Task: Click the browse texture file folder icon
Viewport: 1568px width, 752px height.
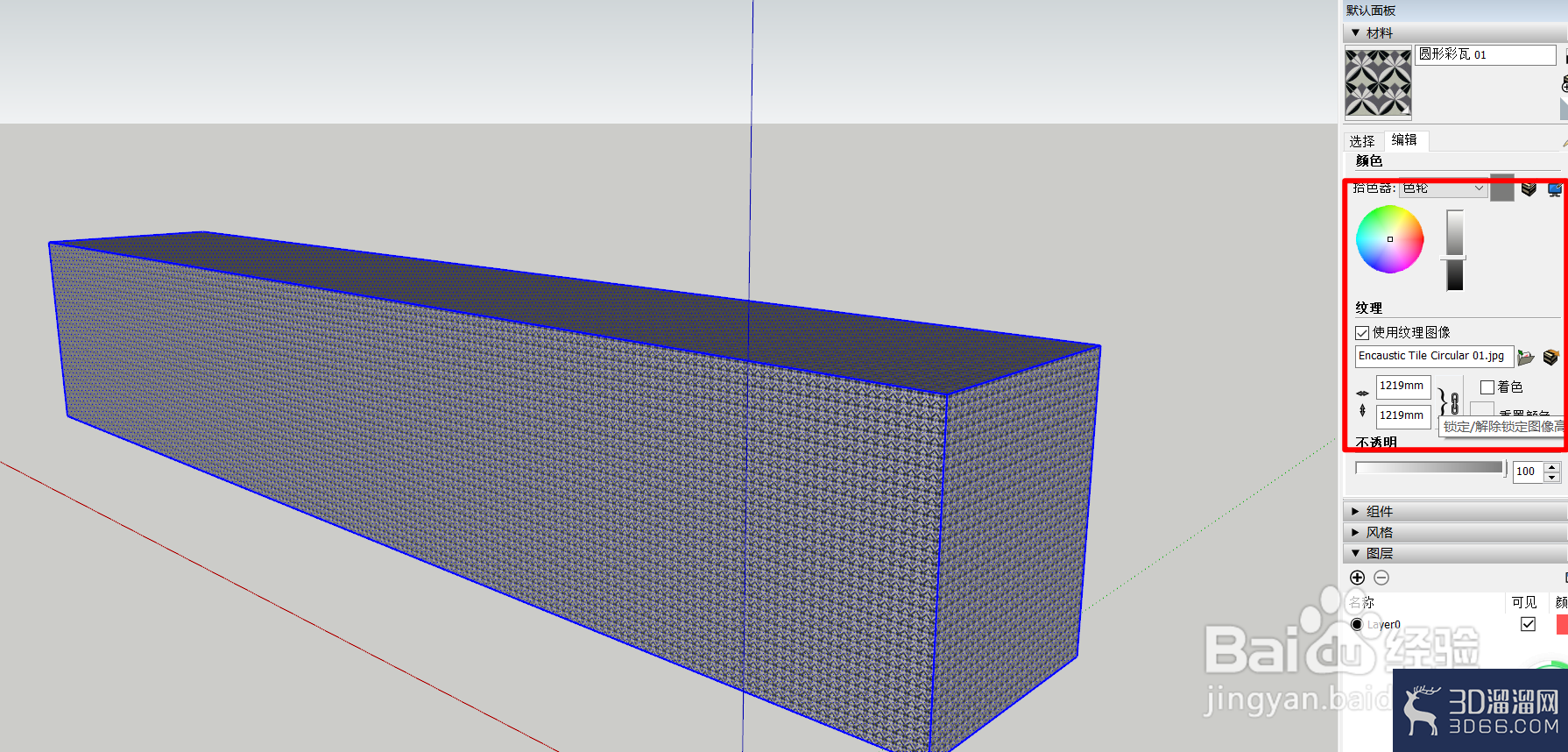Action: point(1525,357)
